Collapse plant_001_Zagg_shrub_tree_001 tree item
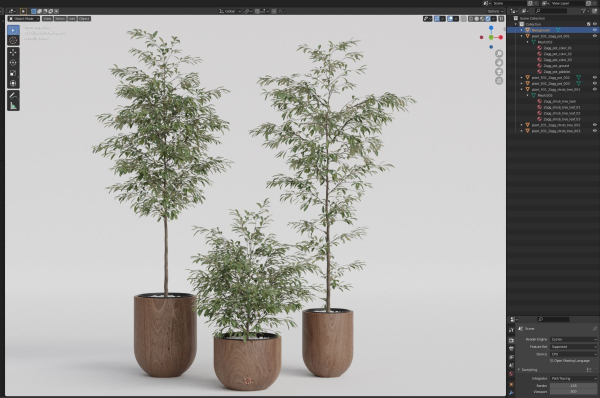The height and width of the screenshot is (398, 600). click(522, 89)
